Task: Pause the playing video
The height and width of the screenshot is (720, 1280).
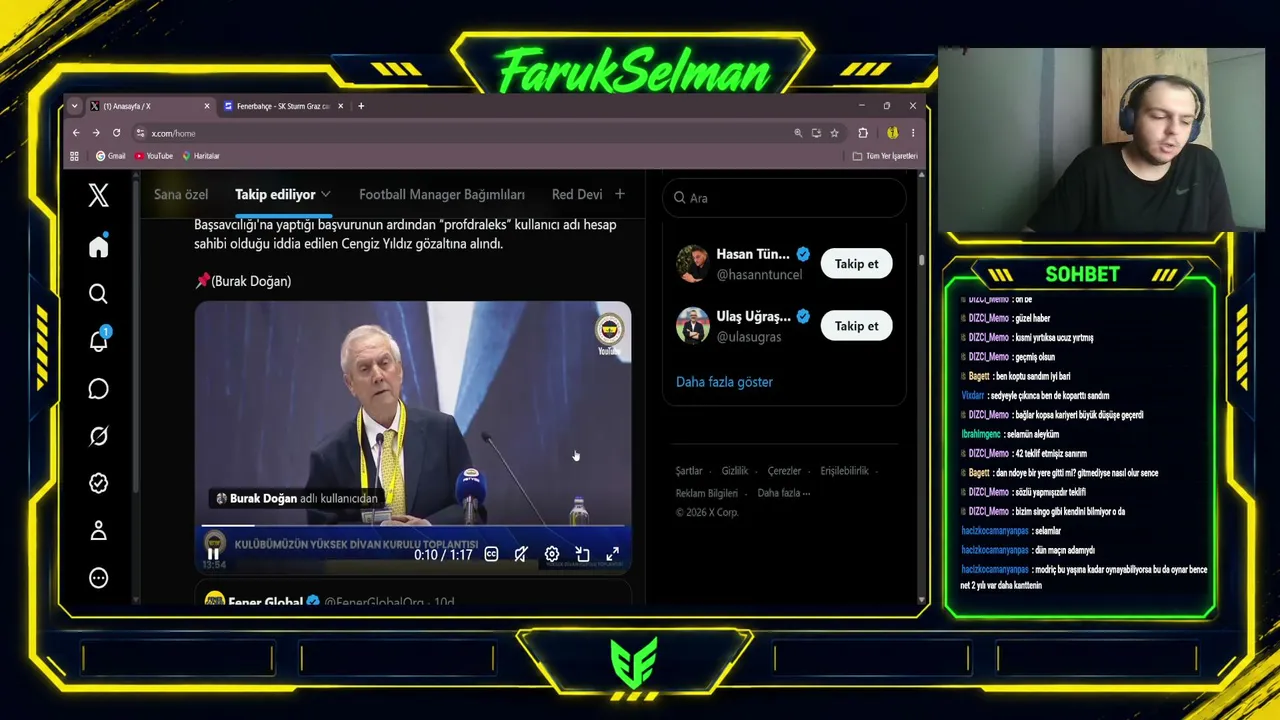Action: pos(213,554)
